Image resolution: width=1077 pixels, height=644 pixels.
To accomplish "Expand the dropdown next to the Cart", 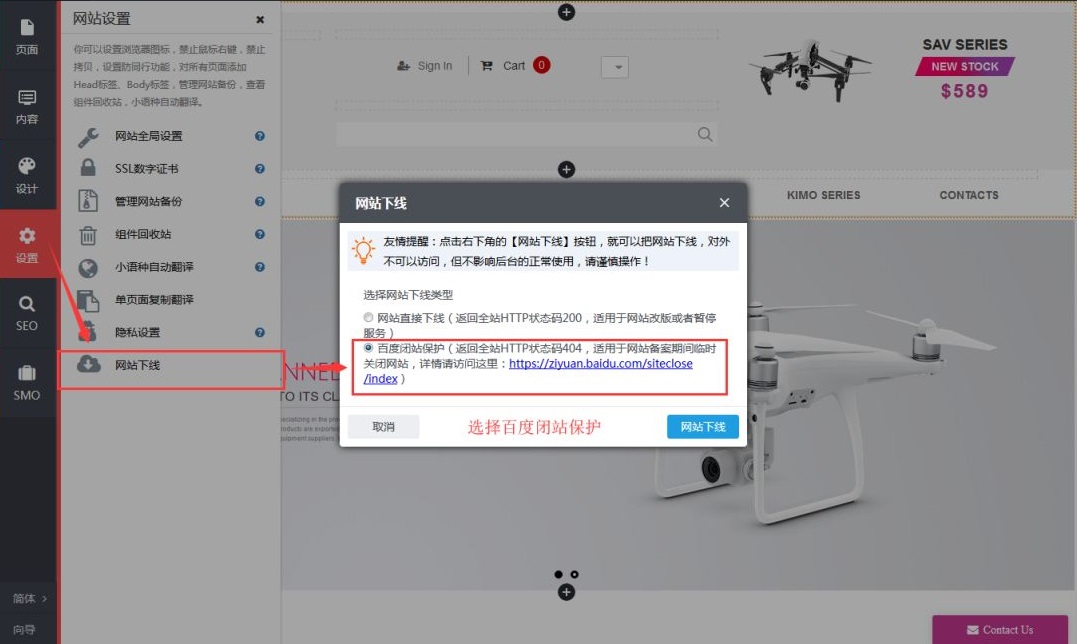I will click(x=614, y=66).
